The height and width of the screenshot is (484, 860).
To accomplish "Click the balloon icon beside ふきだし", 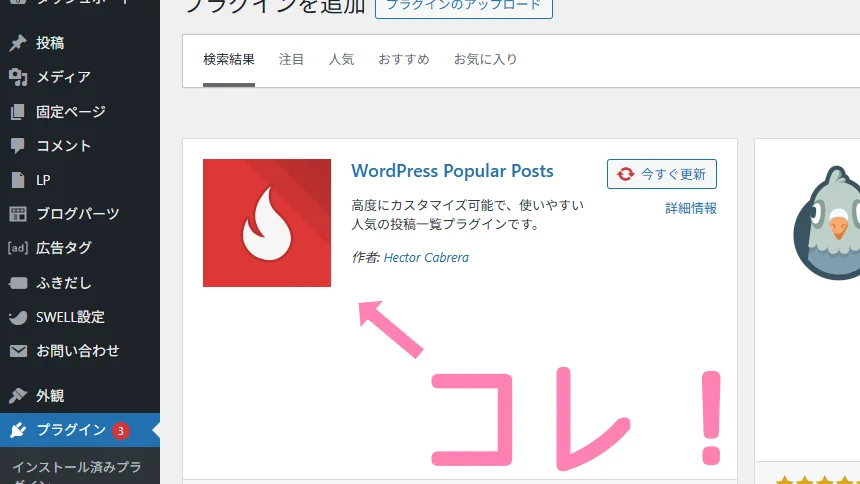I will [18, 283].
